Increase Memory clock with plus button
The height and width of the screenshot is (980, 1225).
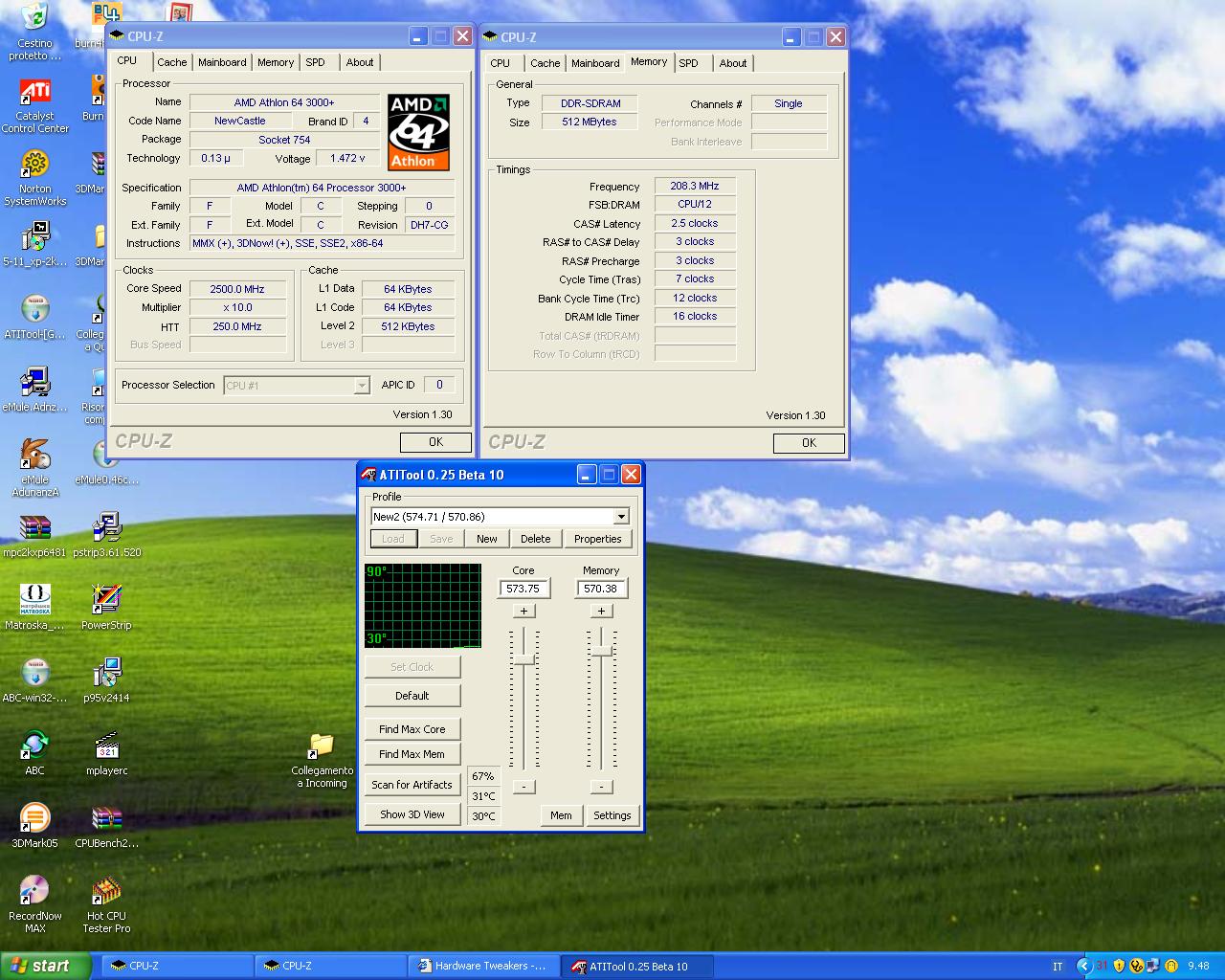(x=601, y=611)
